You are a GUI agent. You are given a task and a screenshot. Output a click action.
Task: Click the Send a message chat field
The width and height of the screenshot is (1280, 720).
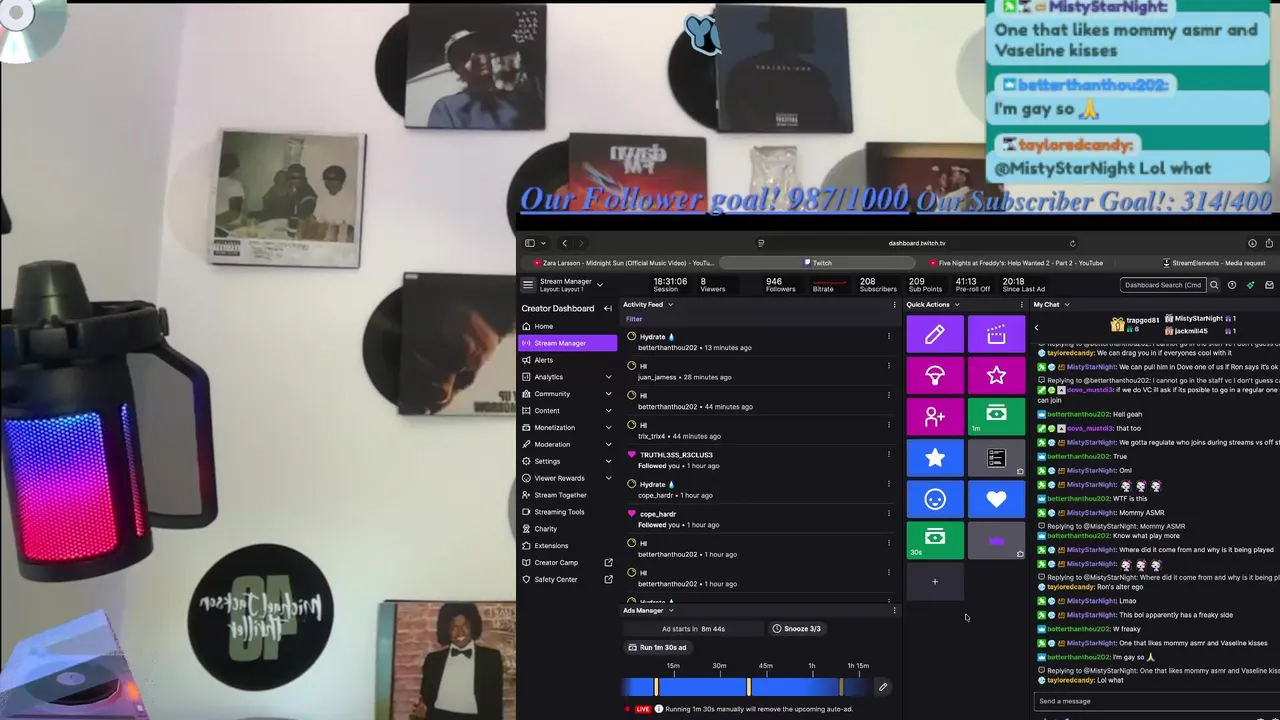coord(1158,701)
